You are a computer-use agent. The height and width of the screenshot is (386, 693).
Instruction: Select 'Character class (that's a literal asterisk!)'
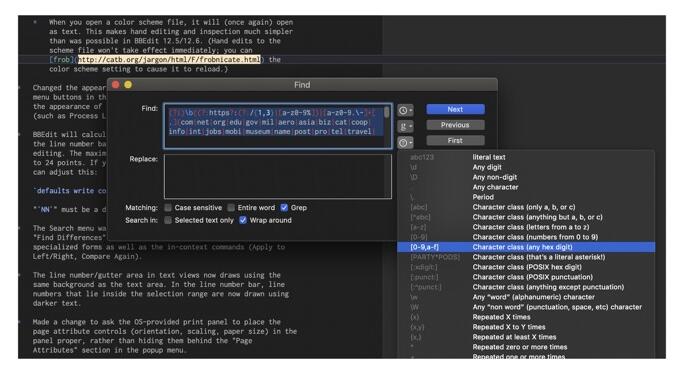(x=526, y=257)
